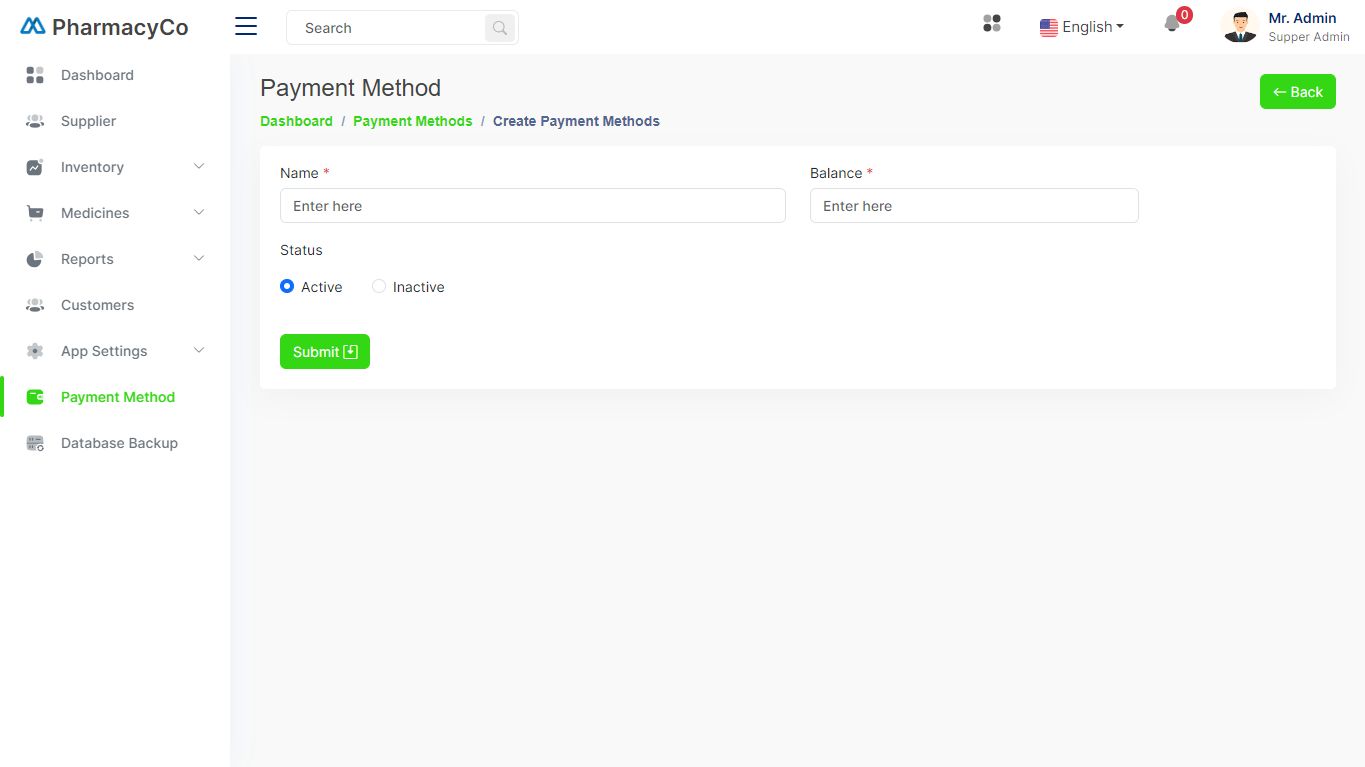Expand the App Settings submenu chevron
Image resolution: width=1365 pixels, height=767 pixels.
pos(199,350)
